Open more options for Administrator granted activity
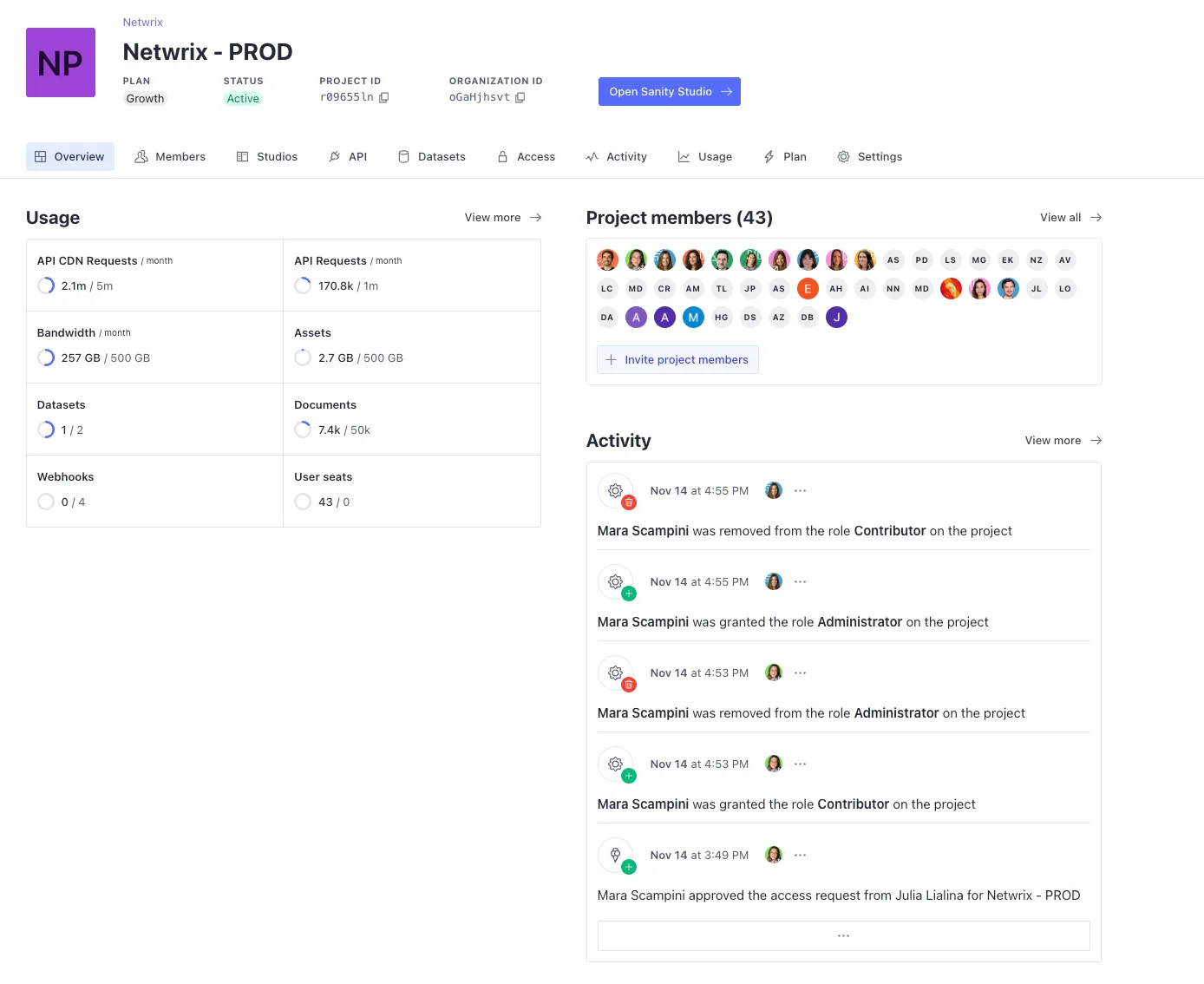 (801, 582)
